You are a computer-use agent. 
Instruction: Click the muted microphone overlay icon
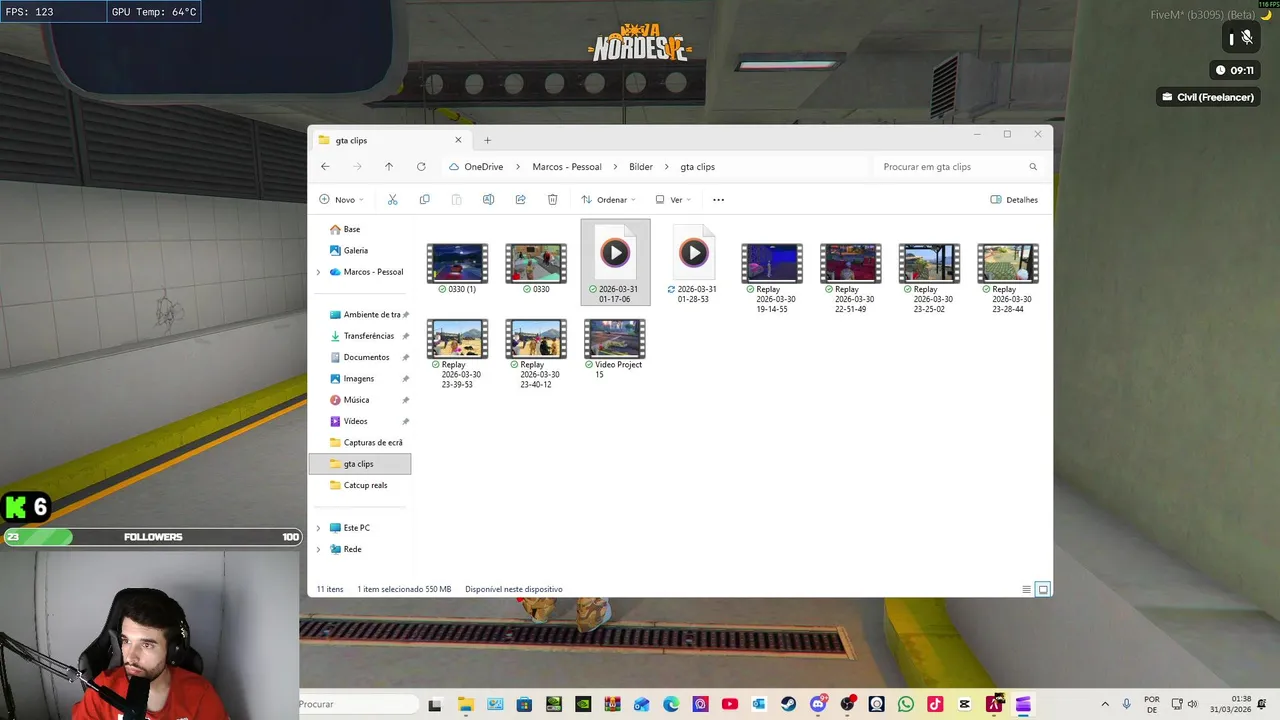click(x=1246, y=38)
